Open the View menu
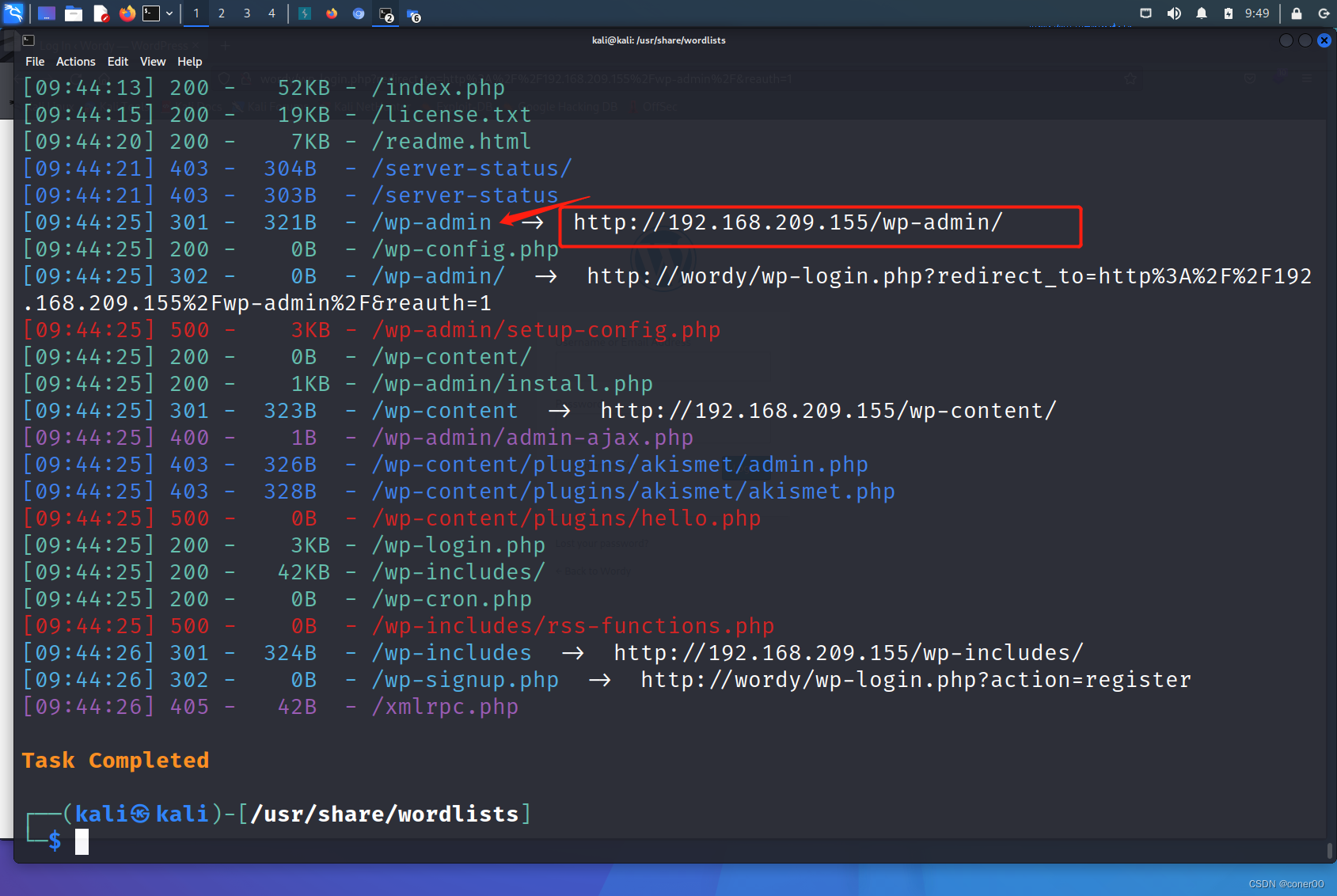This screenshot has width=1337, height=896. coord(153,62)
